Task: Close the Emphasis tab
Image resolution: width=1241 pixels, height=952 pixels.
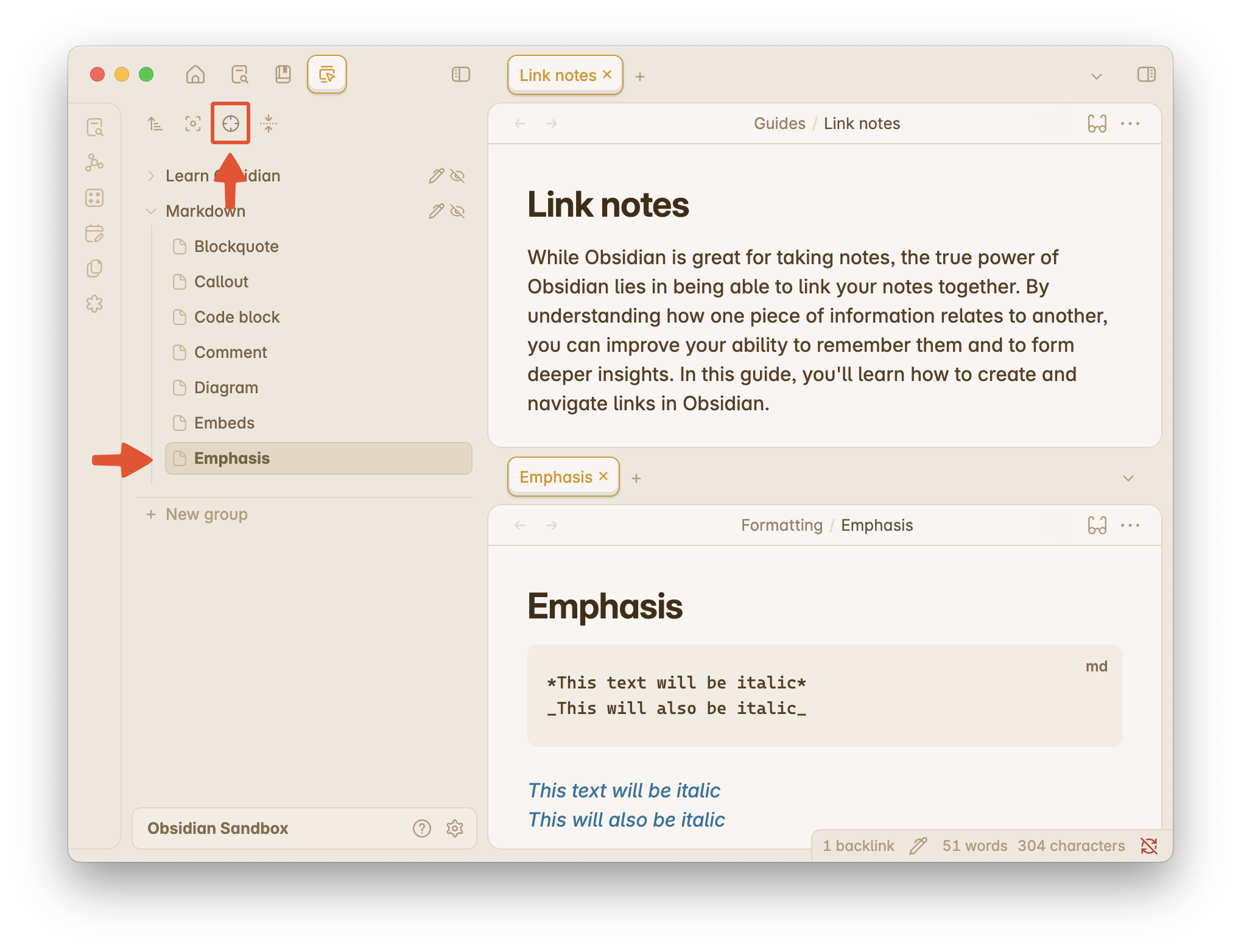Action: point(603,477)
